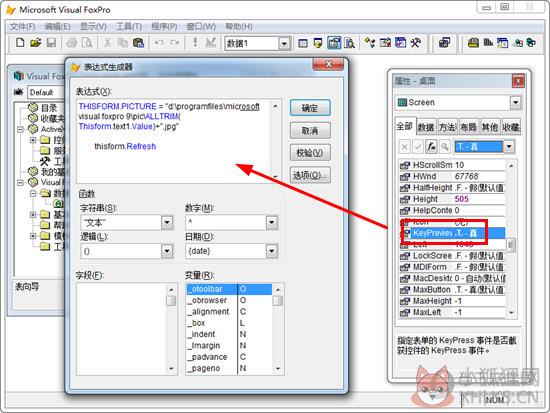Click the New file toolbar icon
The width and height of the screenshot is (550, 413).
coord(20,43)
